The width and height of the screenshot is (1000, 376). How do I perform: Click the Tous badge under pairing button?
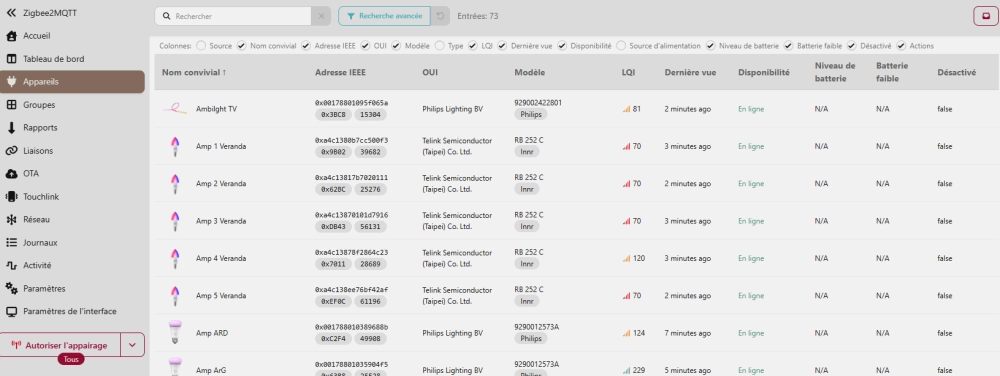71,359
